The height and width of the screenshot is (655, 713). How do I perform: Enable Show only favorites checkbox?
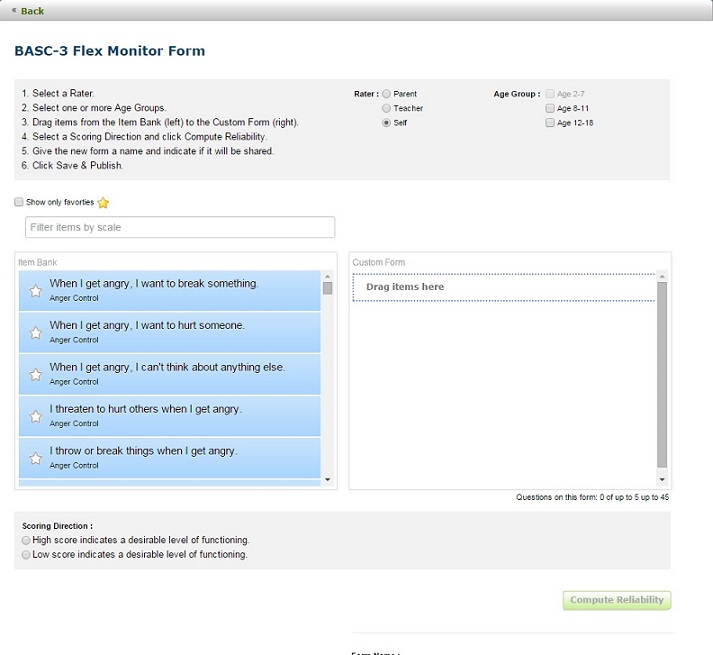click(19, 202)
